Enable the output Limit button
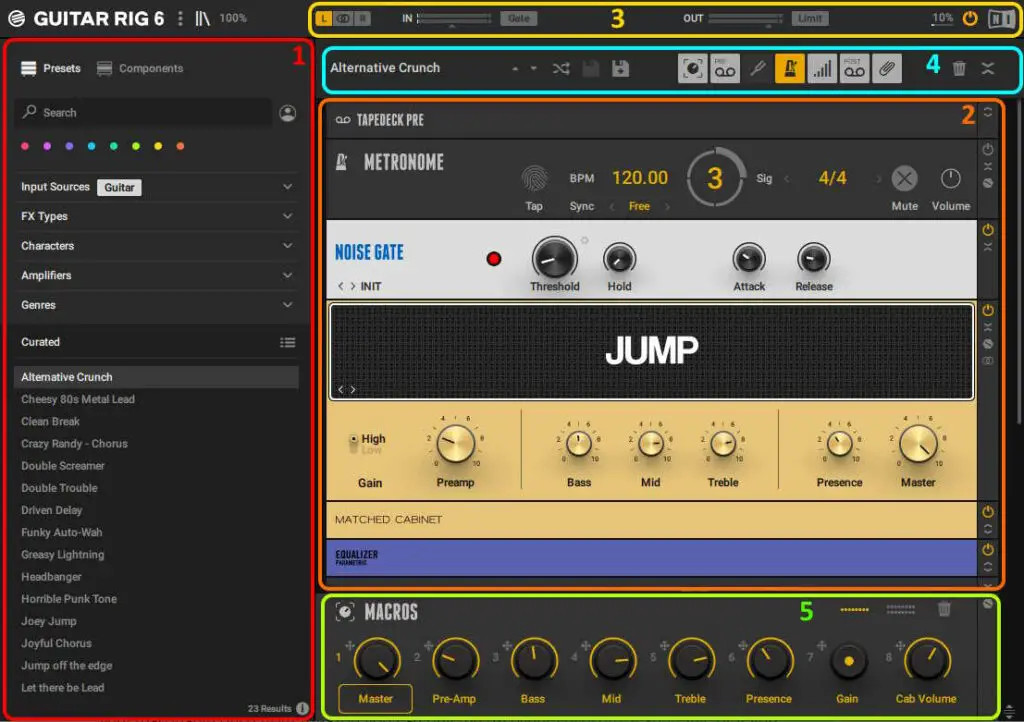1024x722 pixels. (810, 18)
